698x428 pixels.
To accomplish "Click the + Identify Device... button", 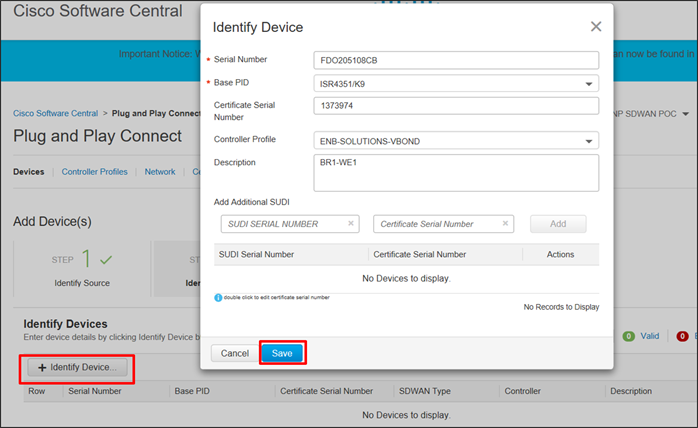I will click(77, 367).
